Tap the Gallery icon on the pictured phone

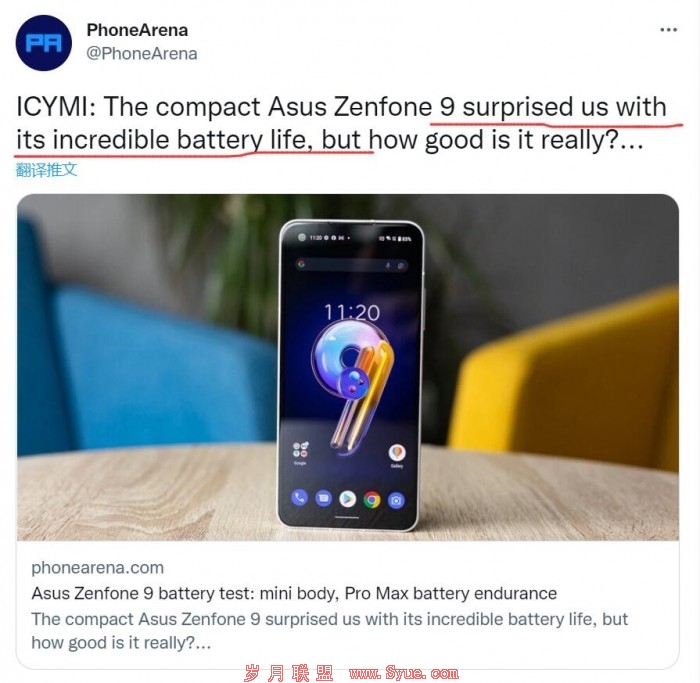[397, 454]
